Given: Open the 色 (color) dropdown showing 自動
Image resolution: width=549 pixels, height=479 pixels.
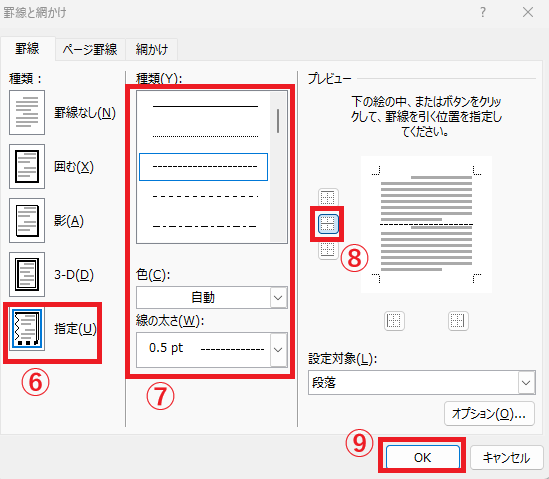Looking at the screenshot, I should (212, 298).
